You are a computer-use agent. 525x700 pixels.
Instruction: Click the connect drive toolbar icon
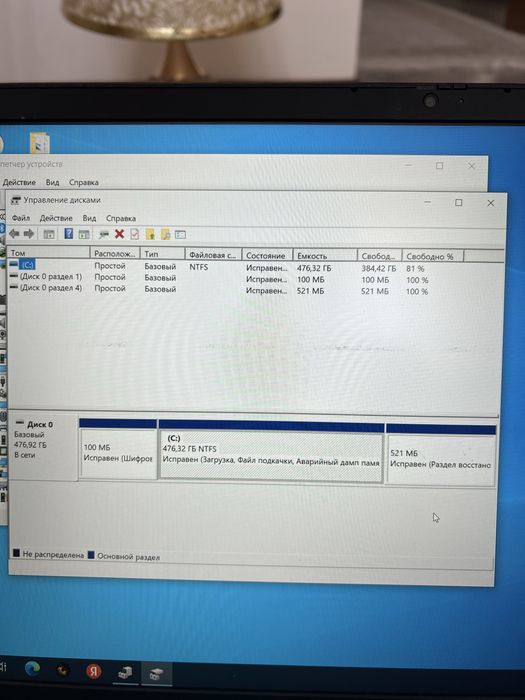pyautogui.click(x=104, y=234)
